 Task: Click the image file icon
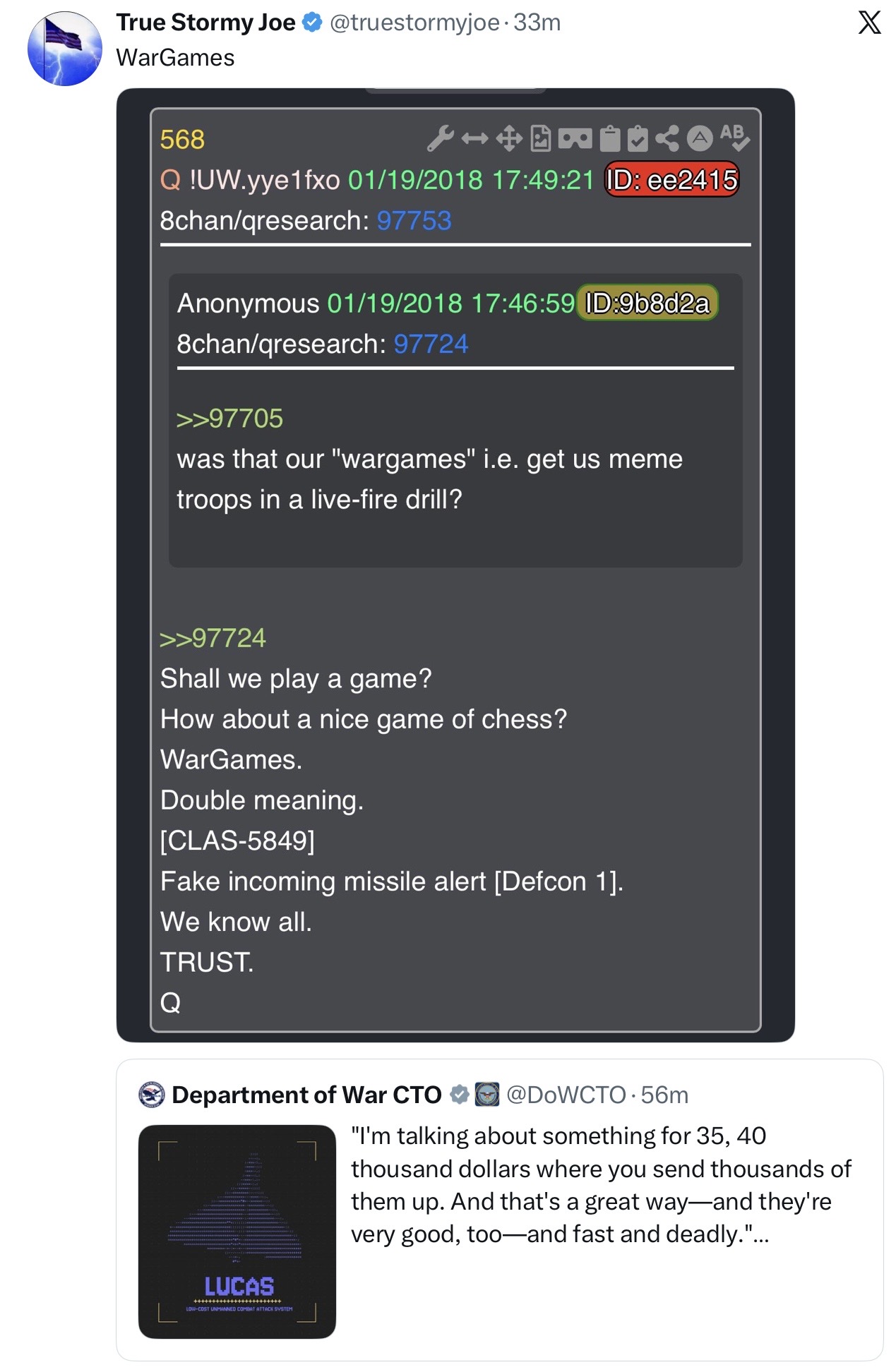click(x=541, y=139)
